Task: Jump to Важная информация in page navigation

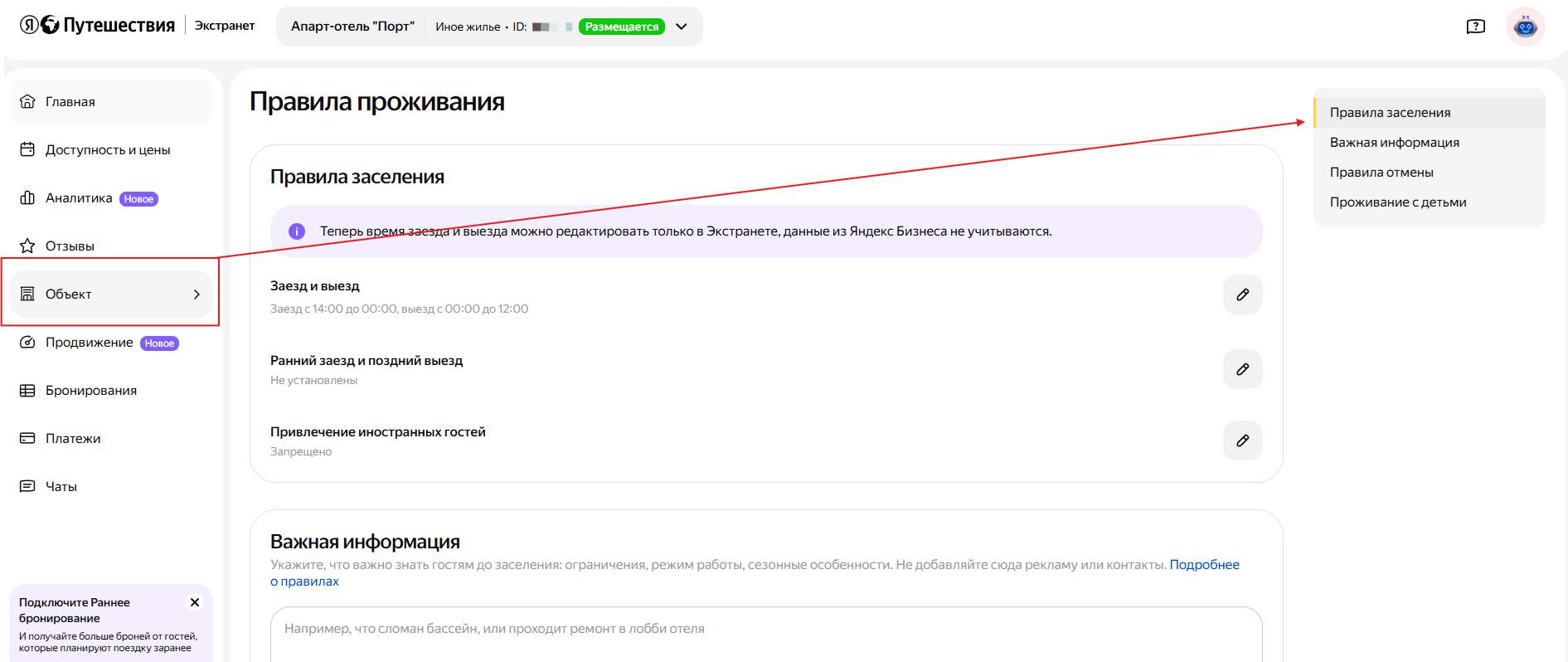Action: (1430, 143)
